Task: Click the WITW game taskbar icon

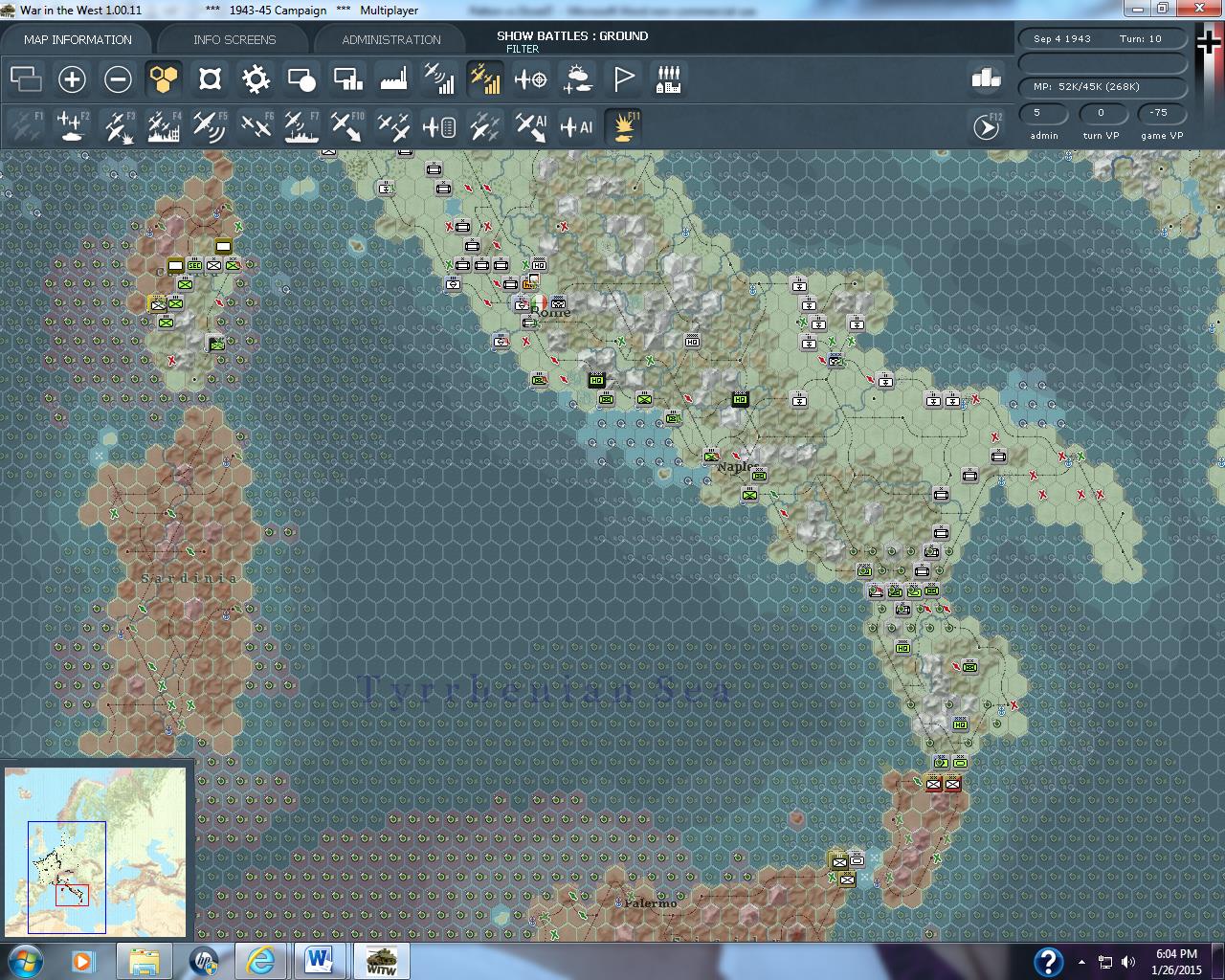Action: 381,961
